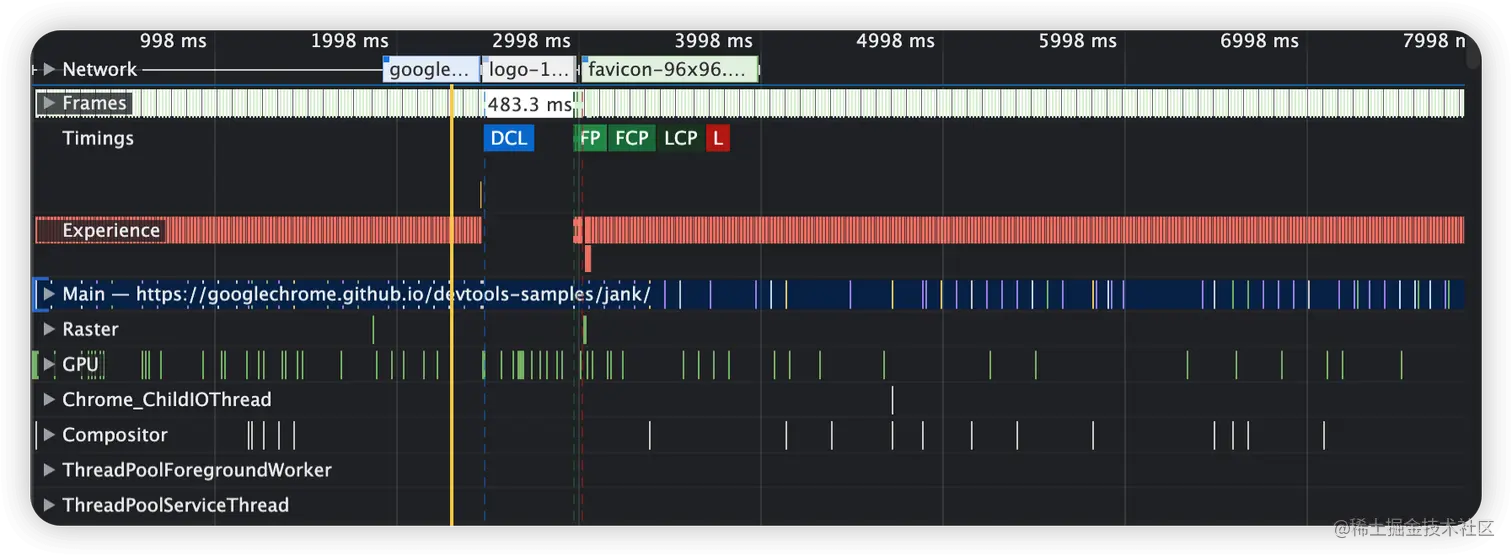Click the Timings track label
This screenshot has width=1512, height=556.
tap(98, 138)
